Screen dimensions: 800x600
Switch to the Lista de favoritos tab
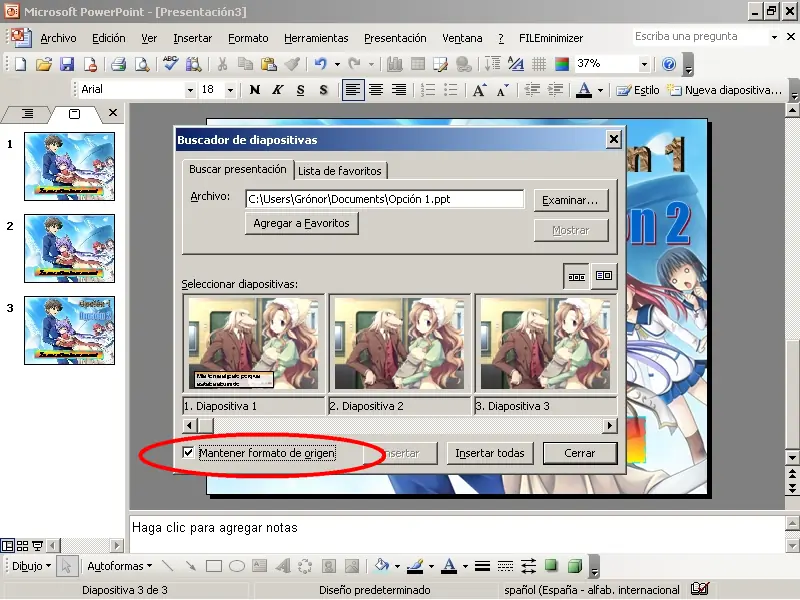pos(341,171)
